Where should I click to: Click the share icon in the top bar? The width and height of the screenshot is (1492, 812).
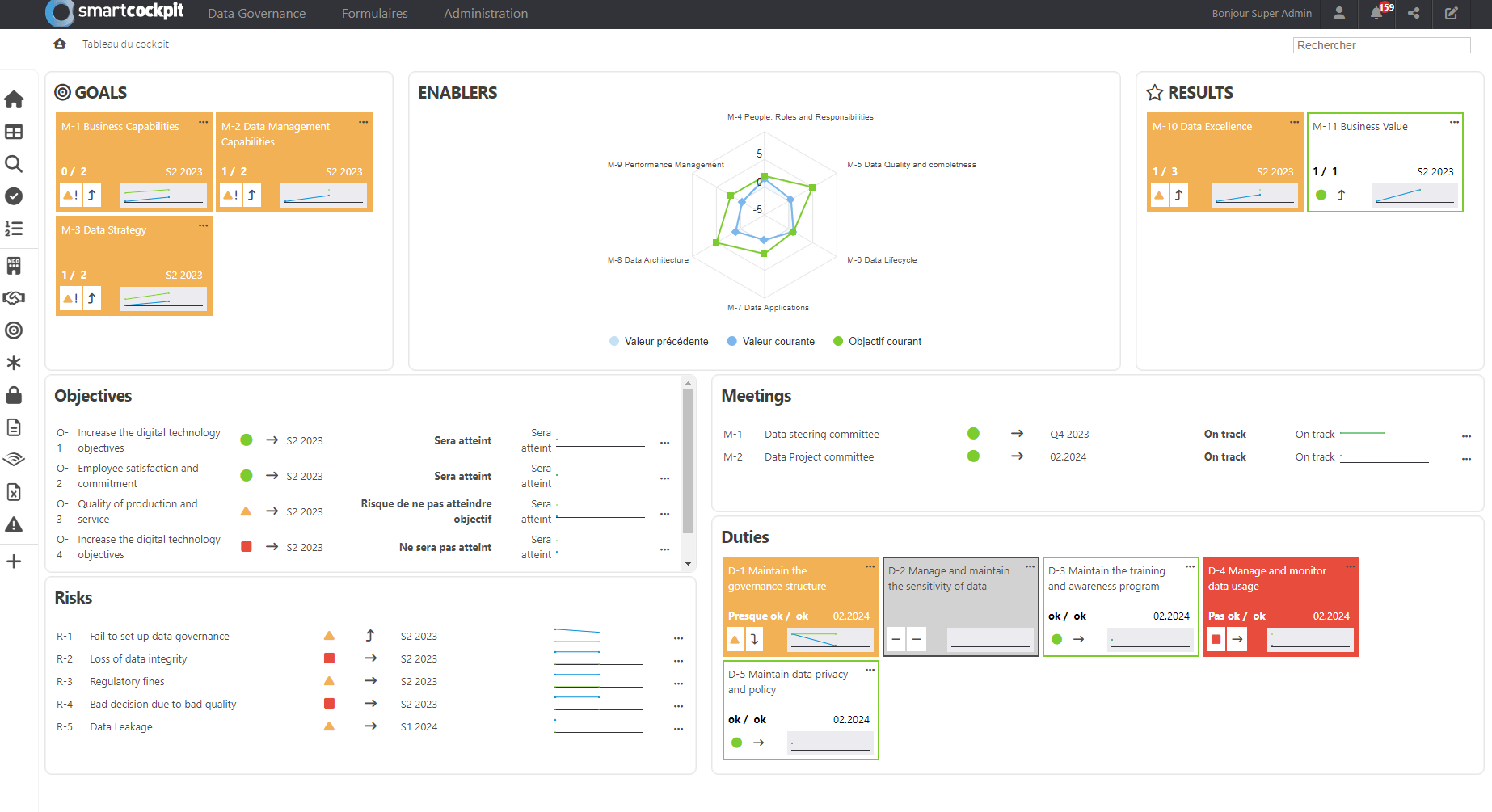pyautogui.click(x=1414, y=14)
